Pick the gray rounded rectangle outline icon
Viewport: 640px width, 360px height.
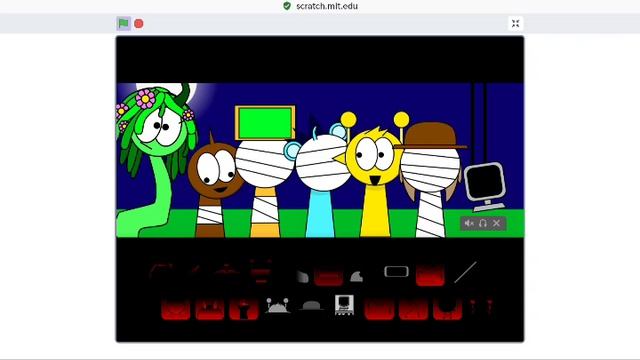[x=396, y=271]
